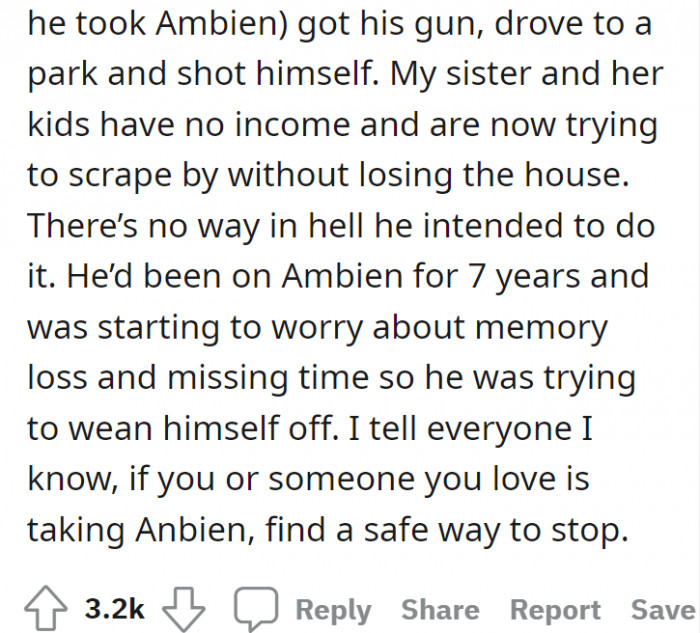Image resolution: width=700 pixels, height=633 pixels.
Task: Click the line starting "he took Ambien)"
Action: coord(340,23)
